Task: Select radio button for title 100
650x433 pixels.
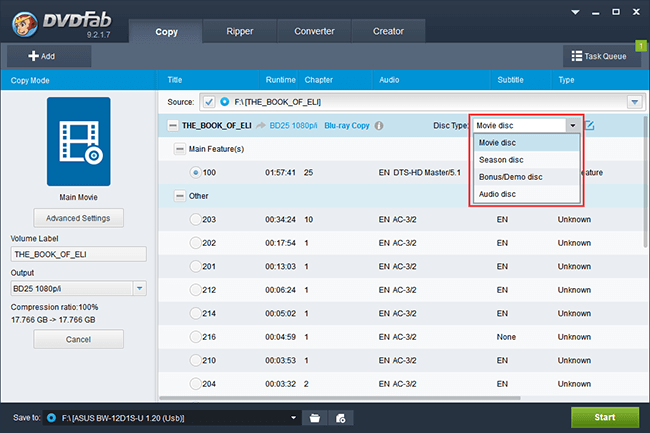Action: (195, 172)
